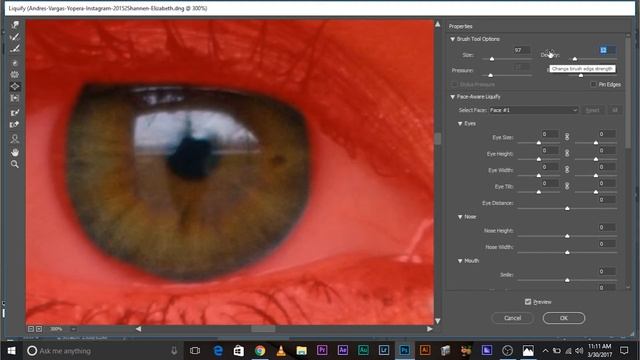This screenshot has width=640, height=360.
Task: Open Google Chrome from the taskbar
Action: [260, 351]
